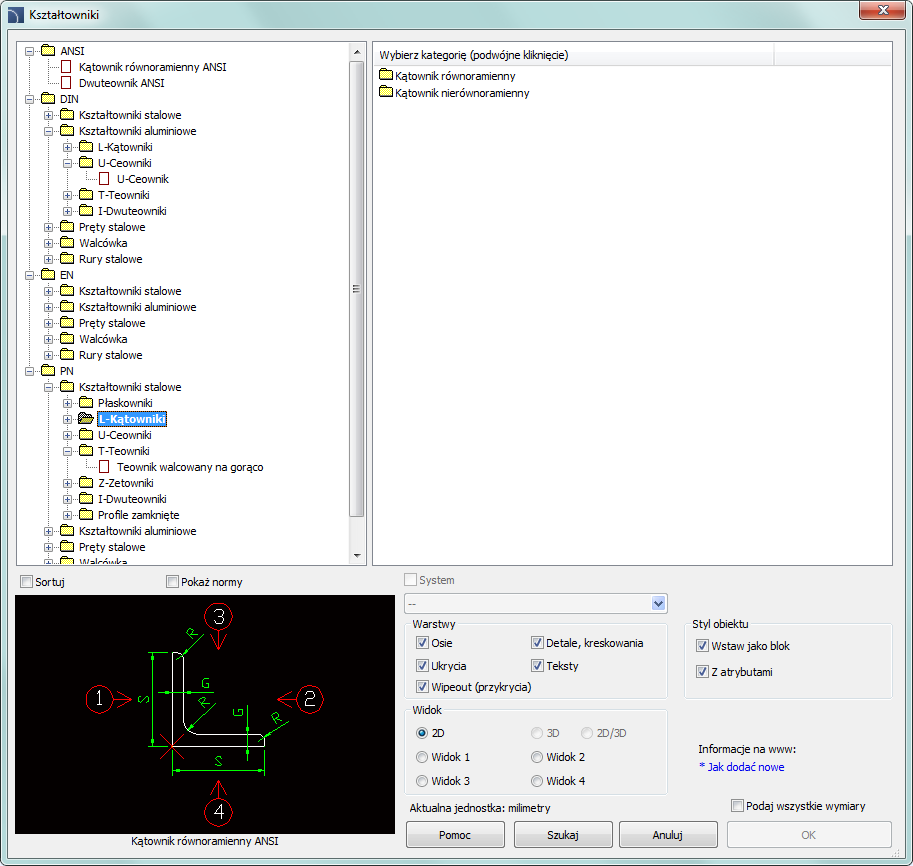This screenshot has height=866, width=913.
Task: Uncheck the Teksty layer checkbox
Action: [537, 666]
